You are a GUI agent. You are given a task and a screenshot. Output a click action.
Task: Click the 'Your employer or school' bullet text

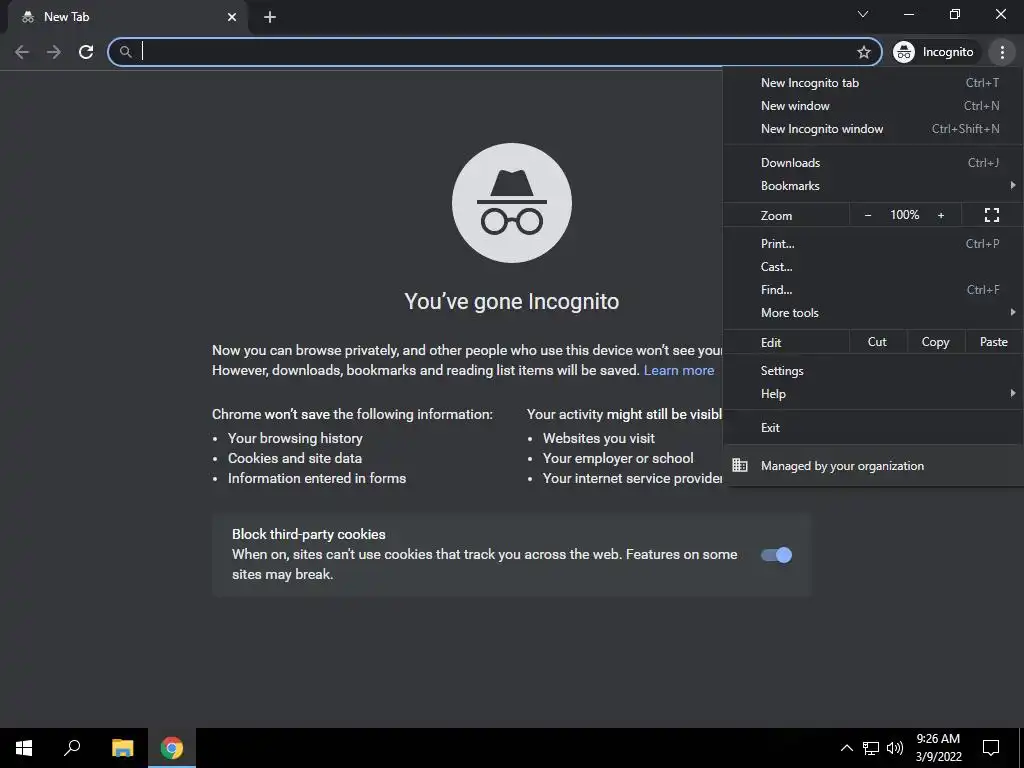click(x=618, y=458)
